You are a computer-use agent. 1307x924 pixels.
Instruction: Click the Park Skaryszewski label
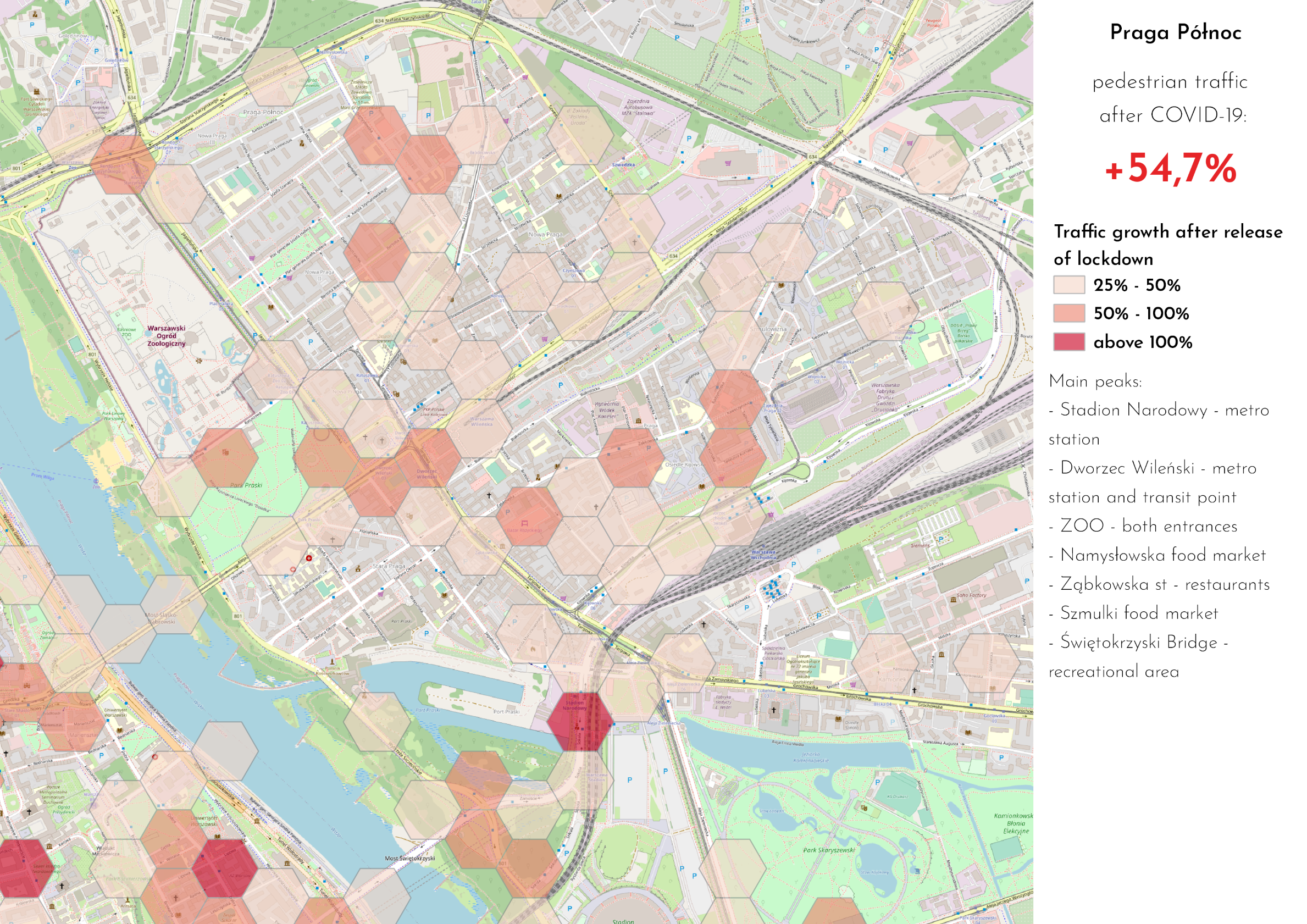tap(828, 850)
